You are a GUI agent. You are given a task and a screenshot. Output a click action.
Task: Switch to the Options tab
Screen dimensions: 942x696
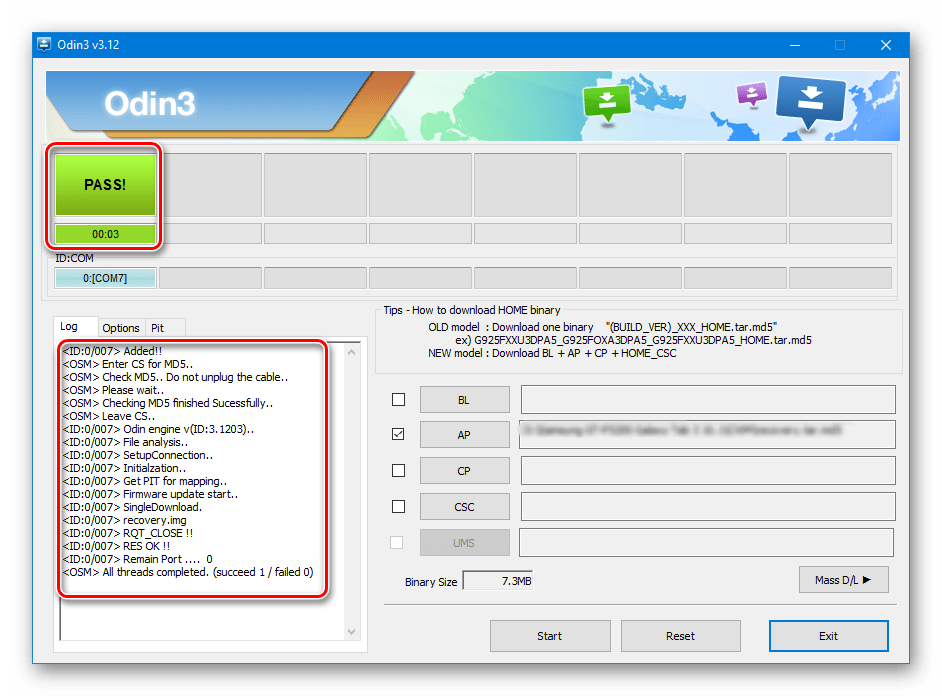click(121, 328)
